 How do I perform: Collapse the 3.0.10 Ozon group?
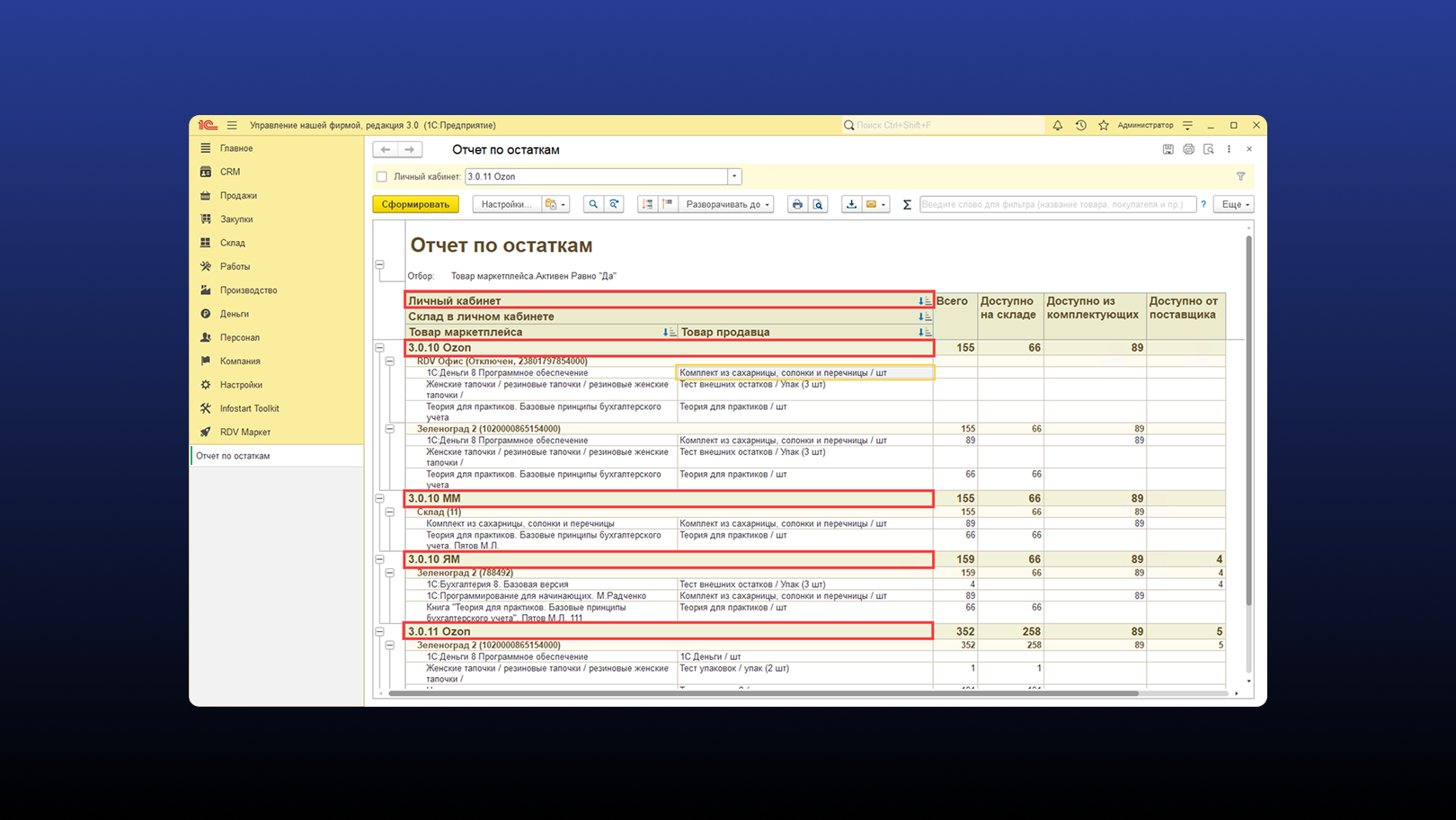click(x=379, y=348)
